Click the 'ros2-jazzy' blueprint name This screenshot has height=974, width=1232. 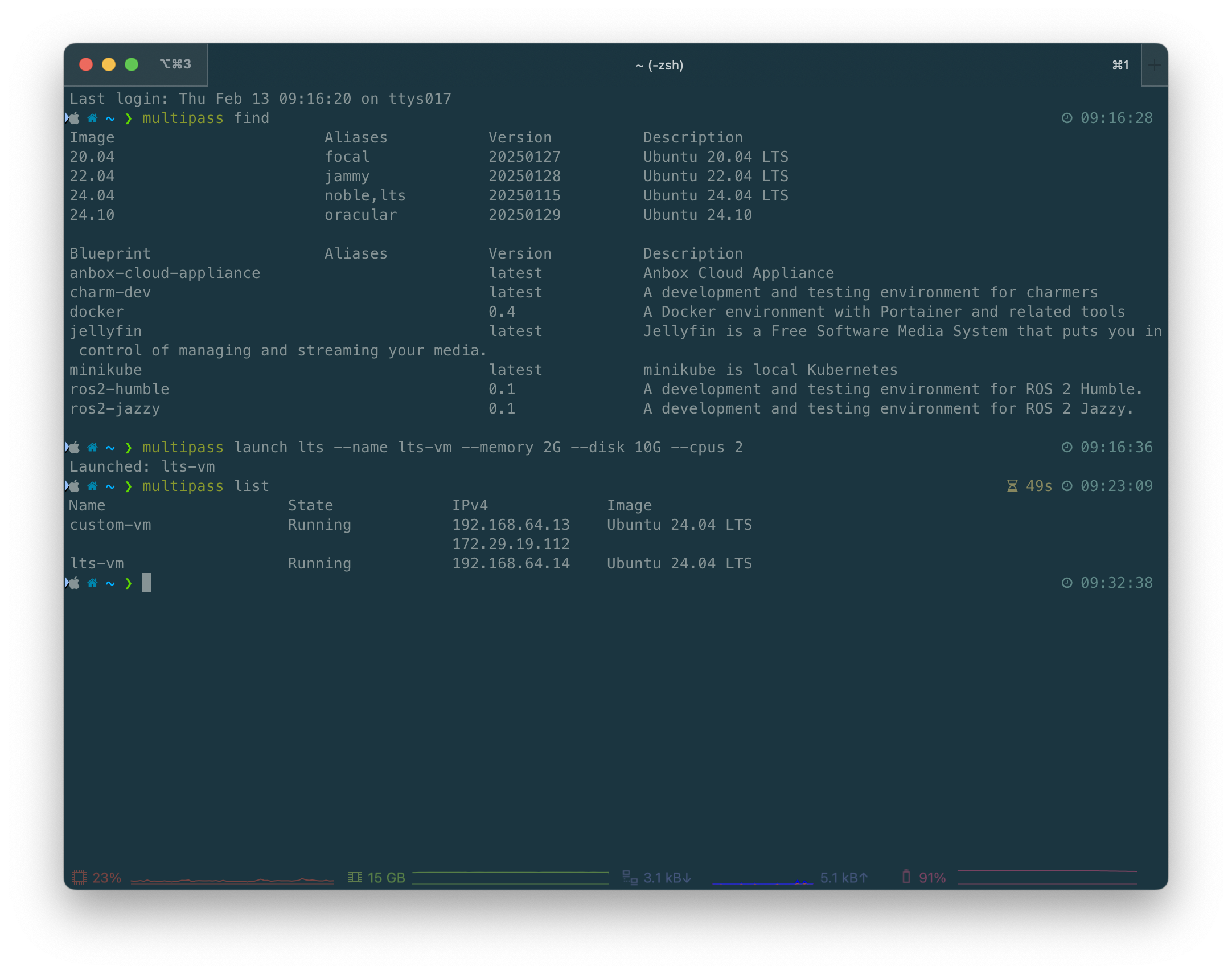[114, 409]
